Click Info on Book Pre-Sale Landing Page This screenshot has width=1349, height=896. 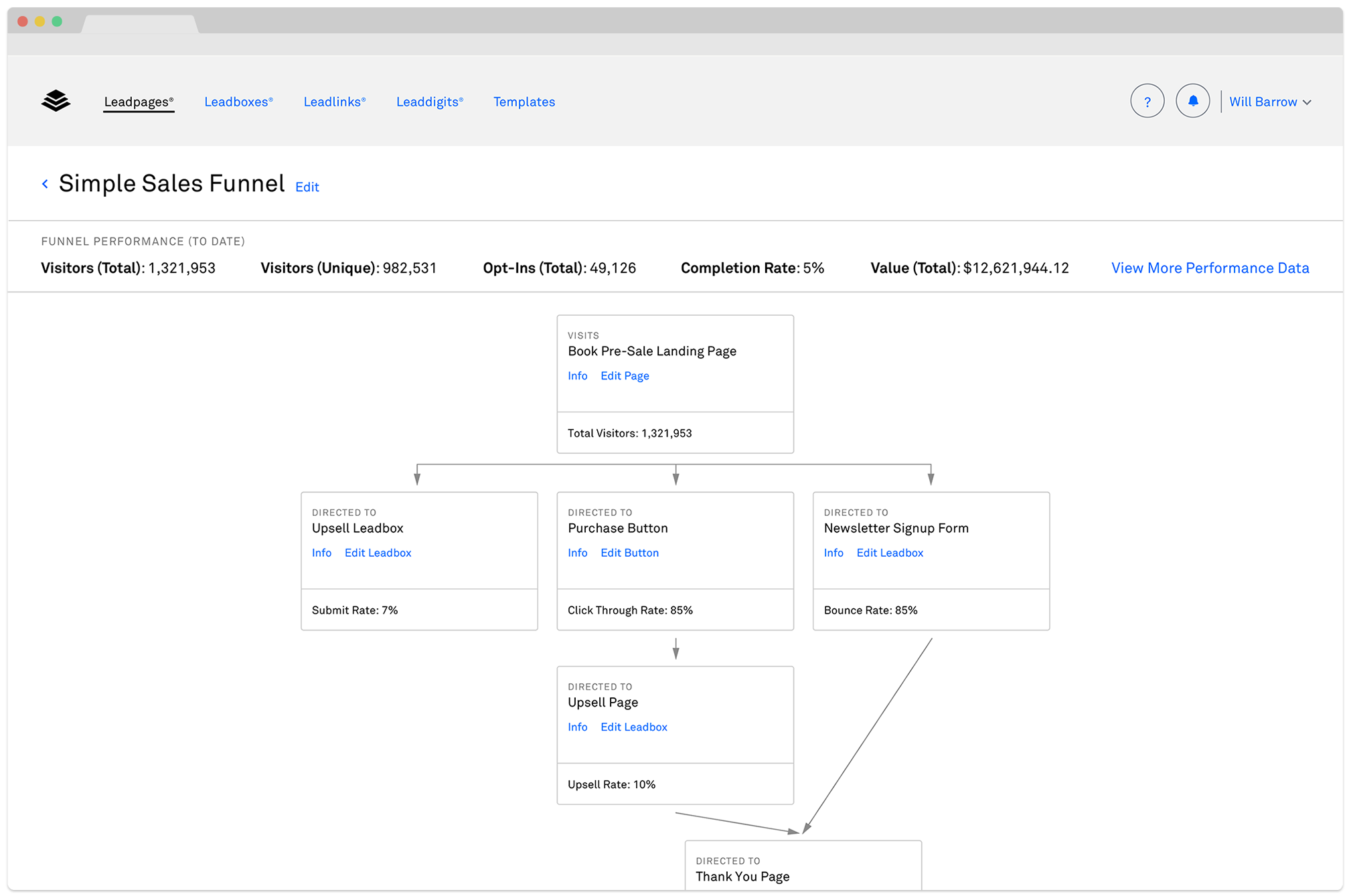click(577, 375)
